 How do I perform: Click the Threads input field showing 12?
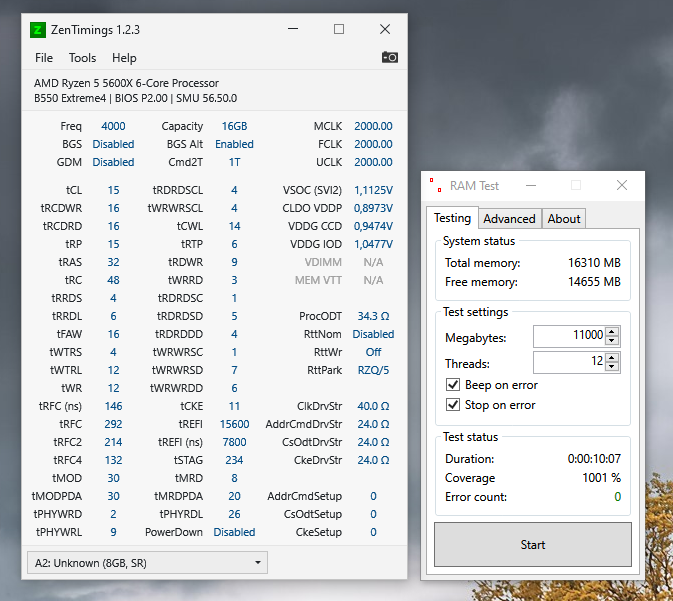pyautogui.click(x=569, y=362)
